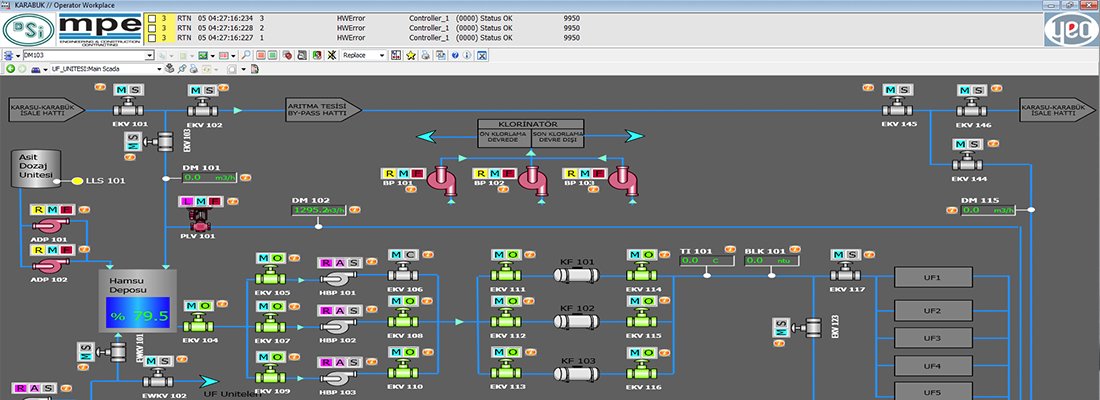Tick the second alarm row checkbox
Screen dimensions: 1100x400
point(150,28)
